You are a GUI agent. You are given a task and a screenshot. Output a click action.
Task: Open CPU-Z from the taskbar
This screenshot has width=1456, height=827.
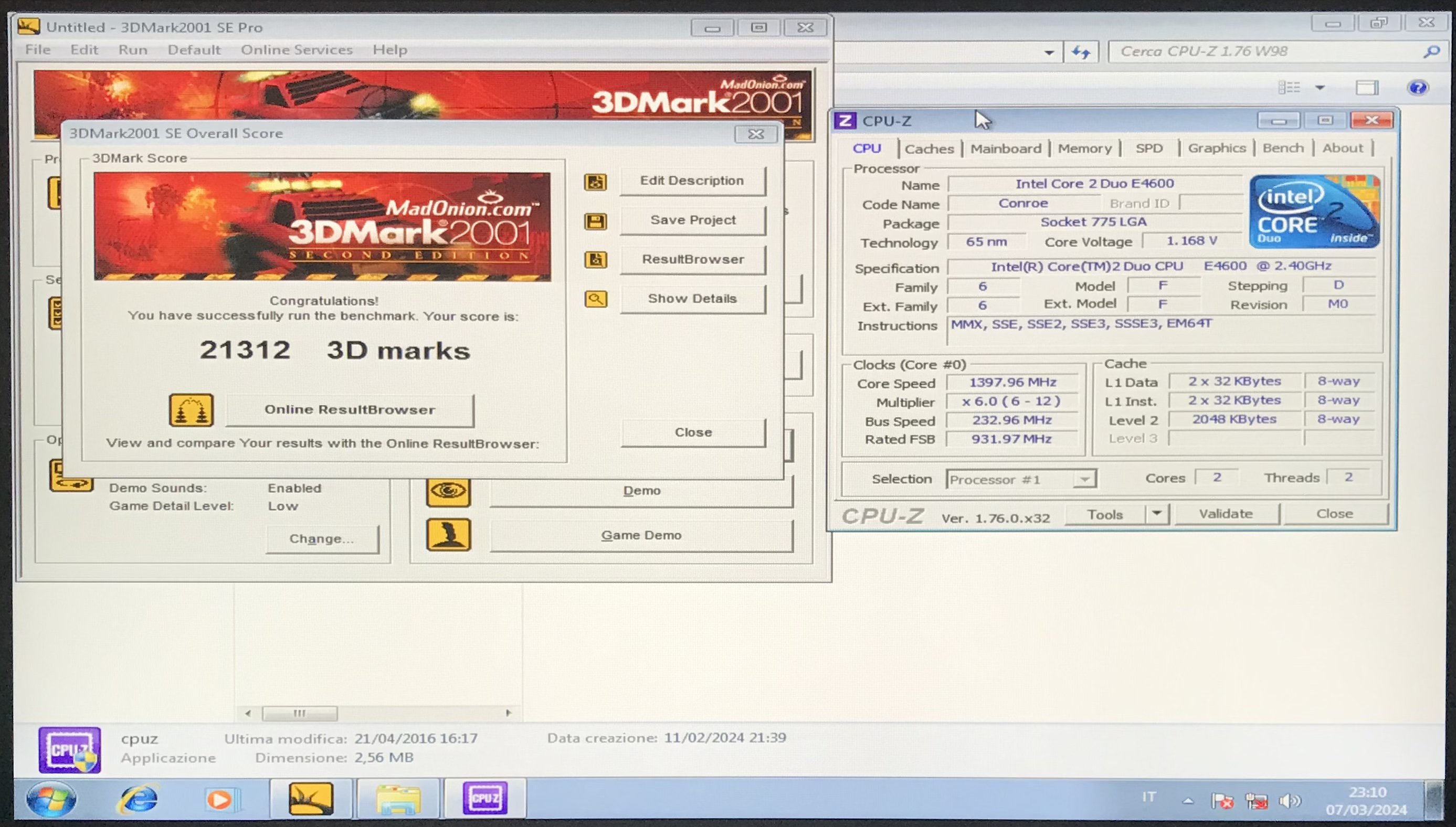484,798
